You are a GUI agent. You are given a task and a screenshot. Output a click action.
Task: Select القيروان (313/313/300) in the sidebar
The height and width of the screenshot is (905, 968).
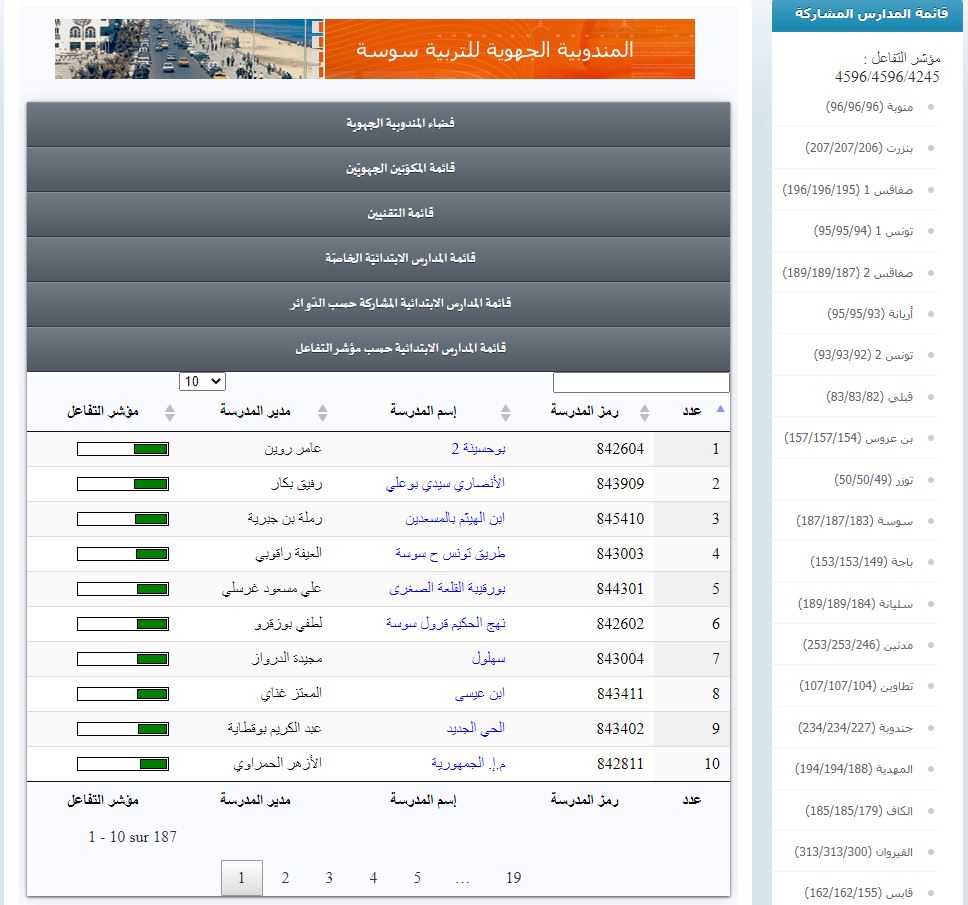coord(853,852)
